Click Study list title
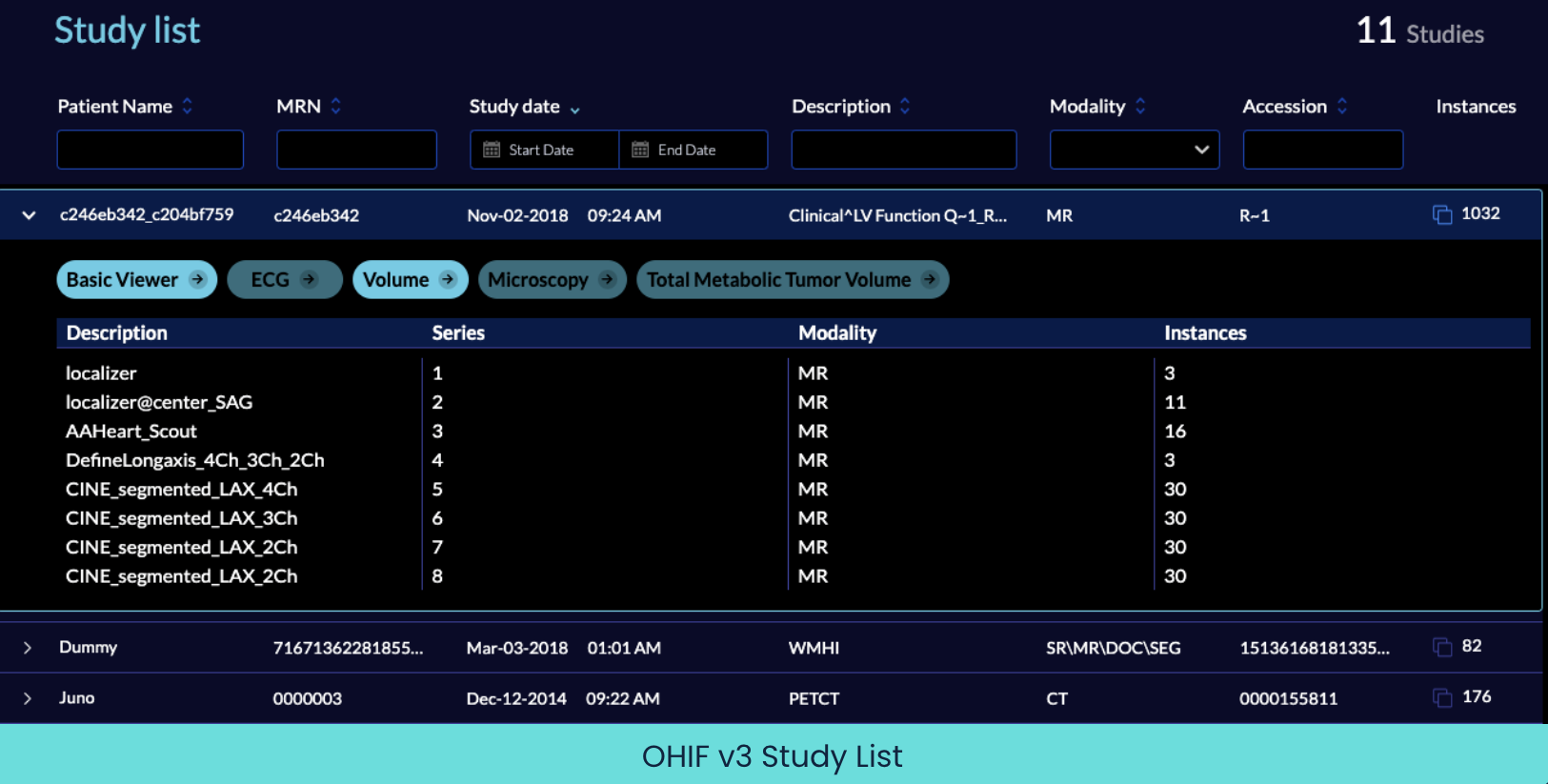 tap(127, 30)
